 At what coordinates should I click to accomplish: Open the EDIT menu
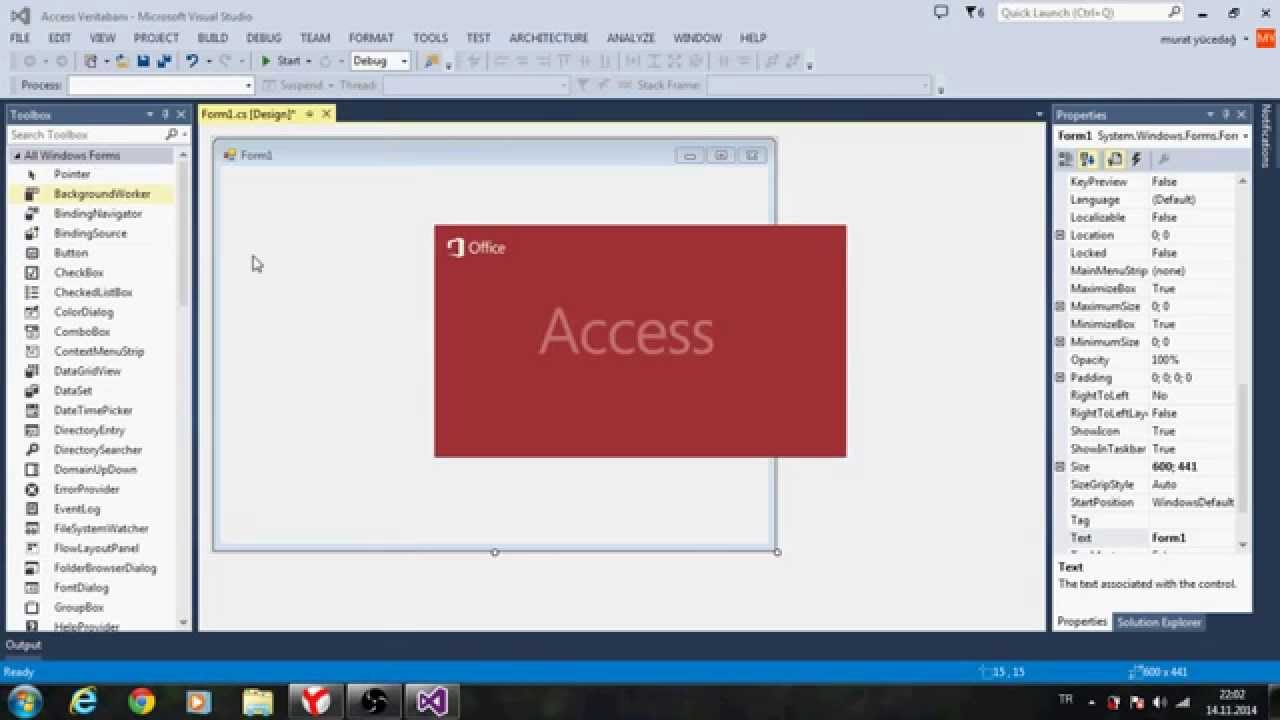[60, 38]
